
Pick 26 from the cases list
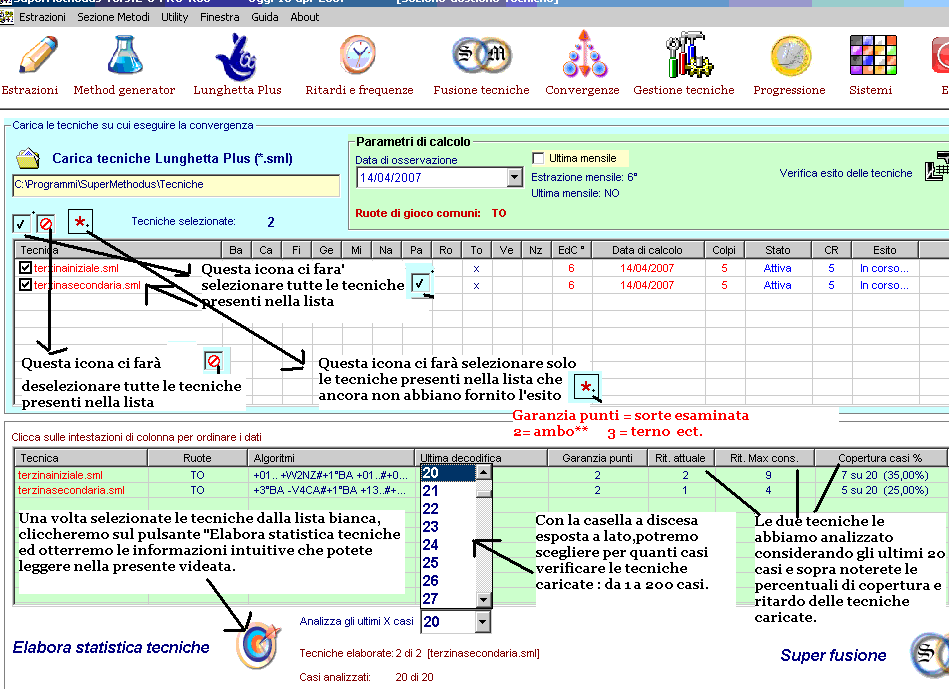coord(448,580)
